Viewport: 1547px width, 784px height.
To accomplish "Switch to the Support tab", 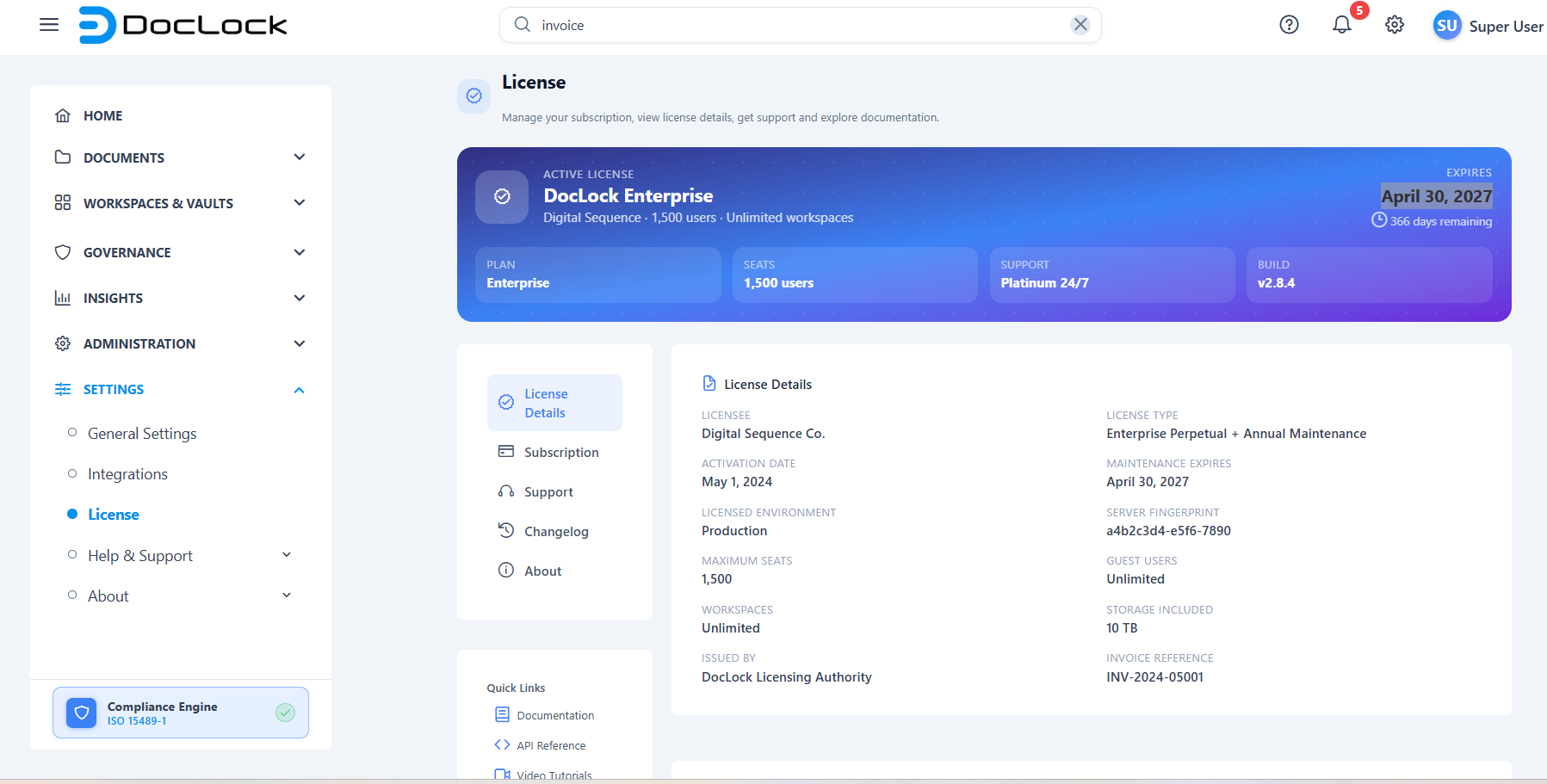I will (554, 491).
